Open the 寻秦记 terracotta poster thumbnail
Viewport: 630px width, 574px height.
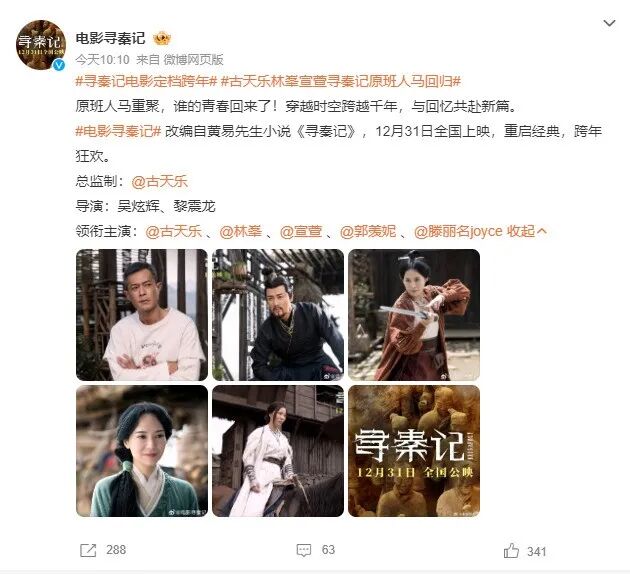(414, 451)
